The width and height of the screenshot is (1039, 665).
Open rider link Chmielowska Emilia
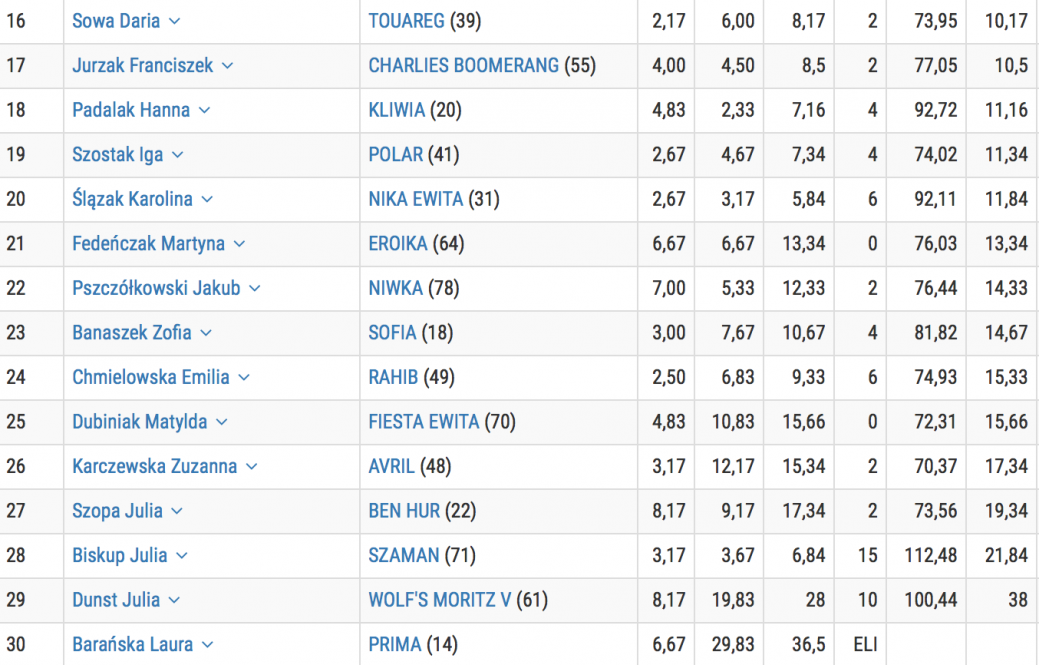pyautogui.click(x=150, y=377)
